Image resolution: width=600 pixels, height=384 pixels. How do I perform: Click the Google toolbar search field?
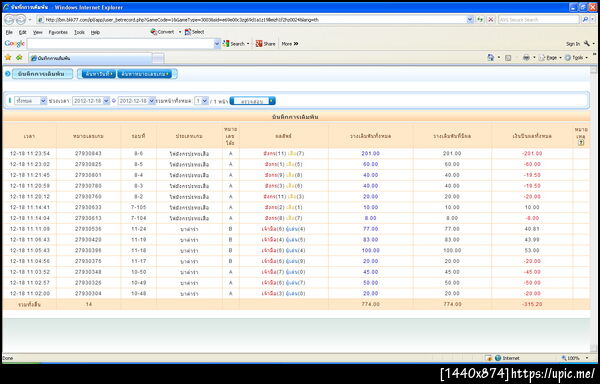pyautogui.click(x=120, y=44)
